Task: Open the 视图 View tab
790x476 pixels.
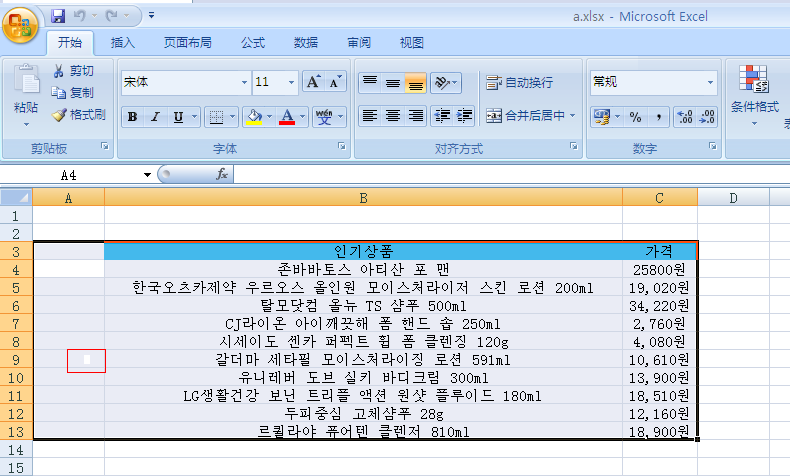Action: point(412,43)
